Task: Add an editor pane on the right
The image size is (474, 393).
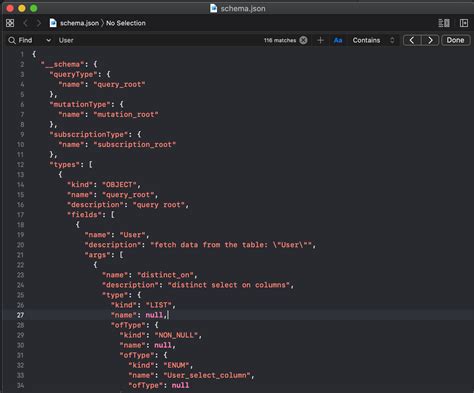Action: tap(464, 23)
